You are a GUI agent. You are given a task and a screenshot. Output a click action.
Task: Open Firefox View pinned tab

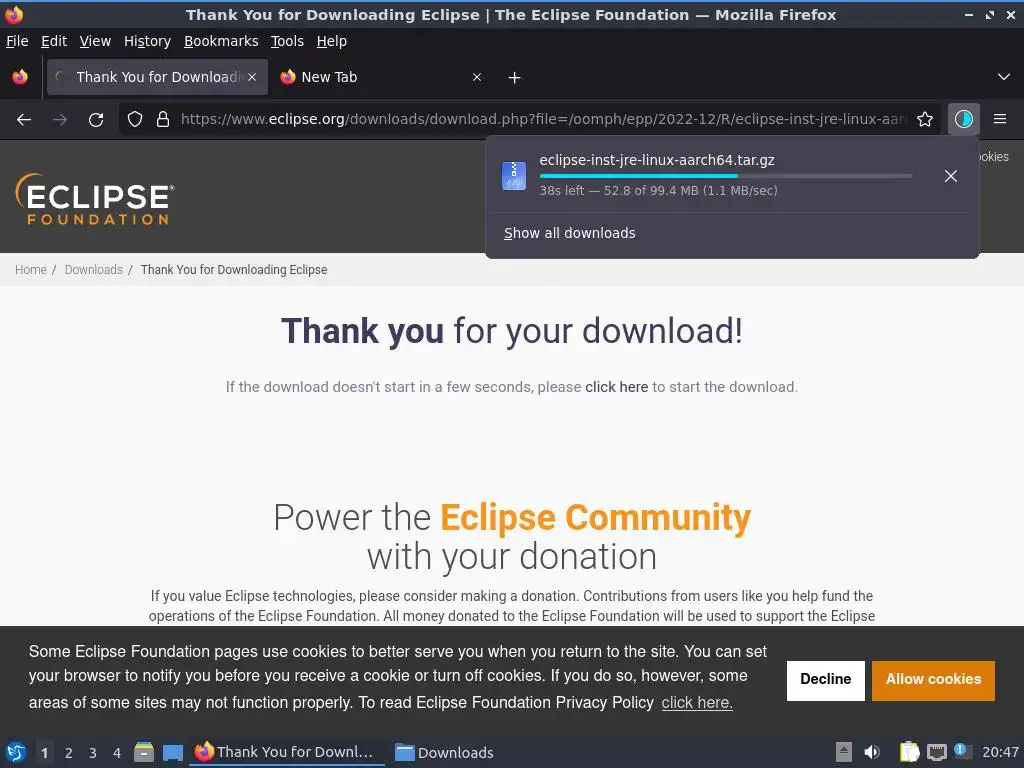coord(20,78)
